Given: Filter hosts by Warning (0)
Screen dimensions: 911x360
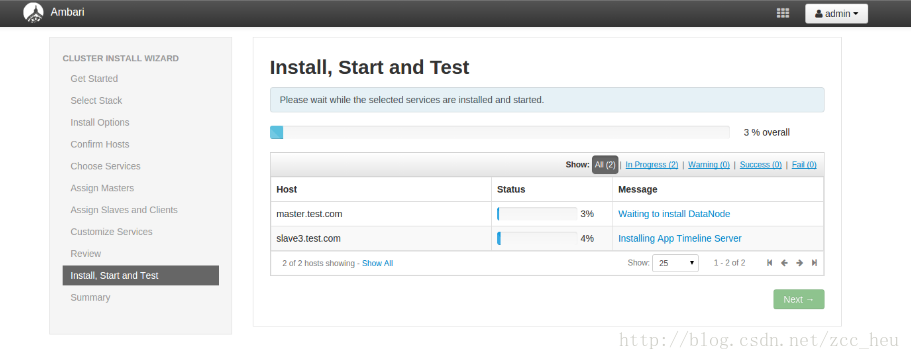Looking at the screenshot, I should click(x=709, y=165).
